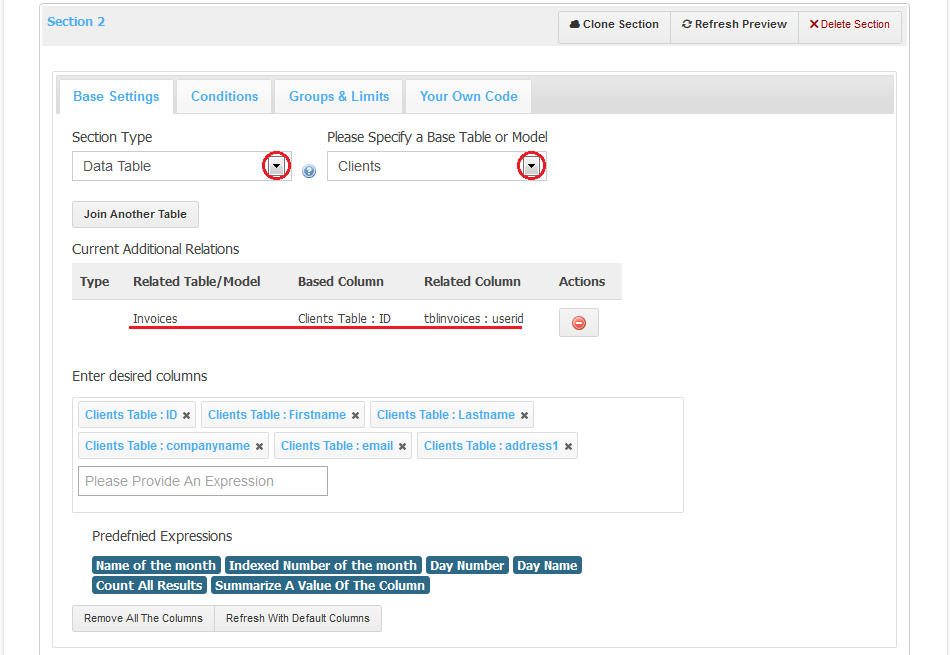The image size is (950, 655).
Task: Remove Clients Table : ID column tag
Action: 187,416
